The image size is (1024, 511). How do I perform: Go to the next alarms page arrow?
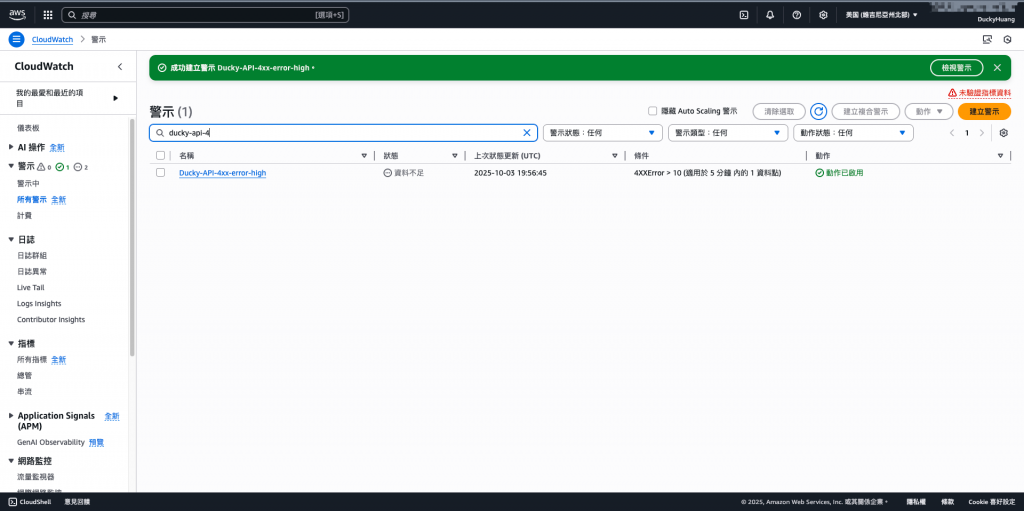pyautogui.click(x=981, y=133)
